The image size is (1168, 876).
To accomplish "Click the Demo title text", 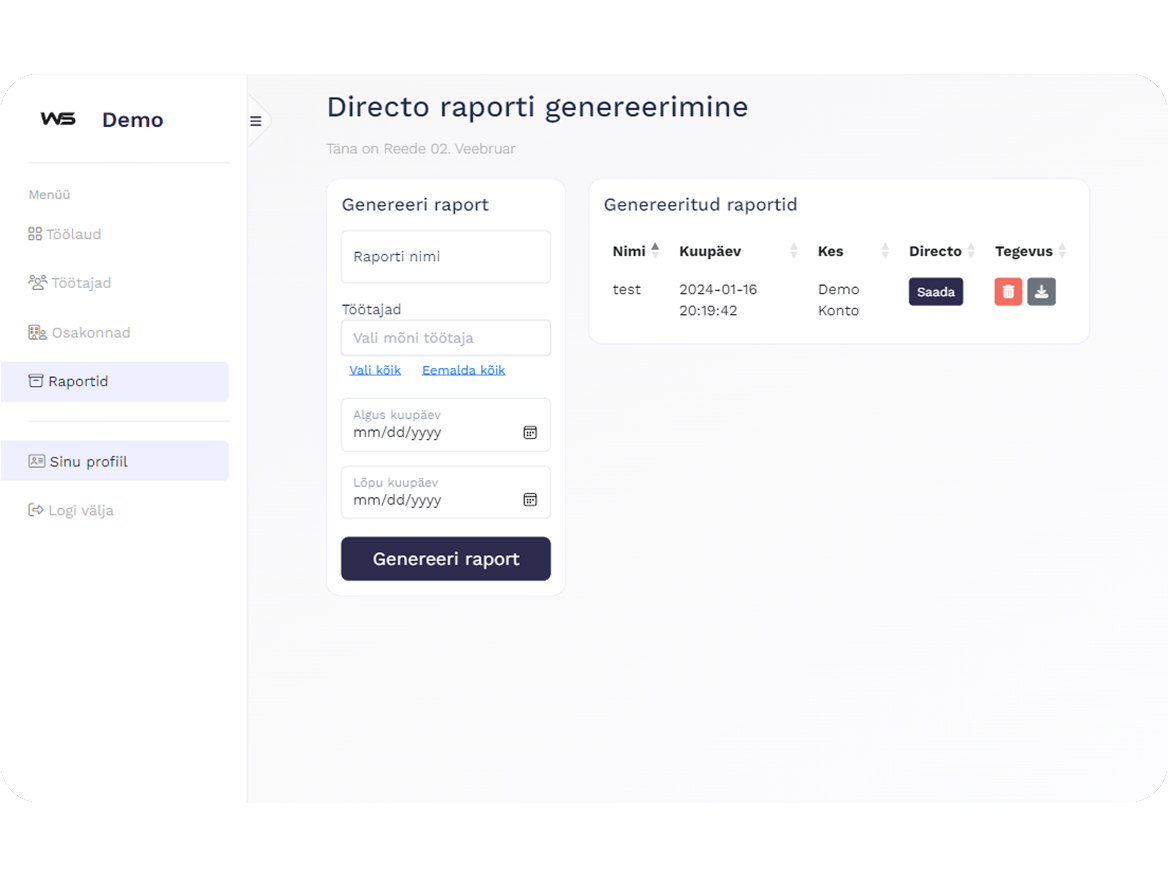I will [133, 120].
